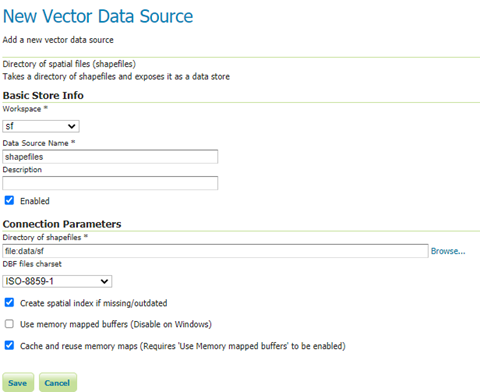This screenshot has height=392, width=480.
Task: Click the Data Source Name field
Action: (x=110, y=157)
